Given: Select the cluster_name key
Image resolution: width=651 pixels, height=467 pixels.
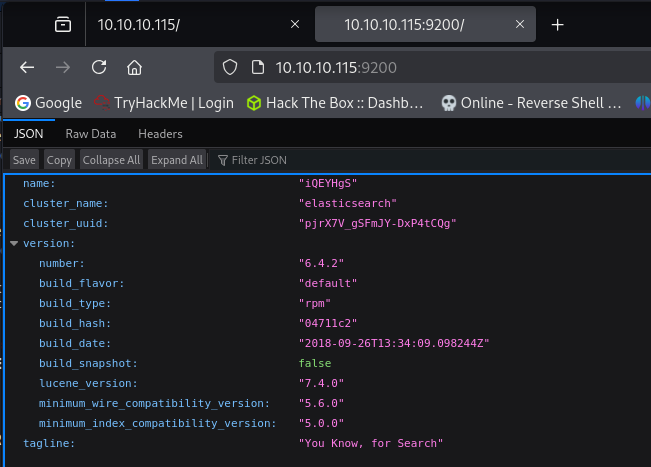Looking at the screenshot, I should point(66,203).
